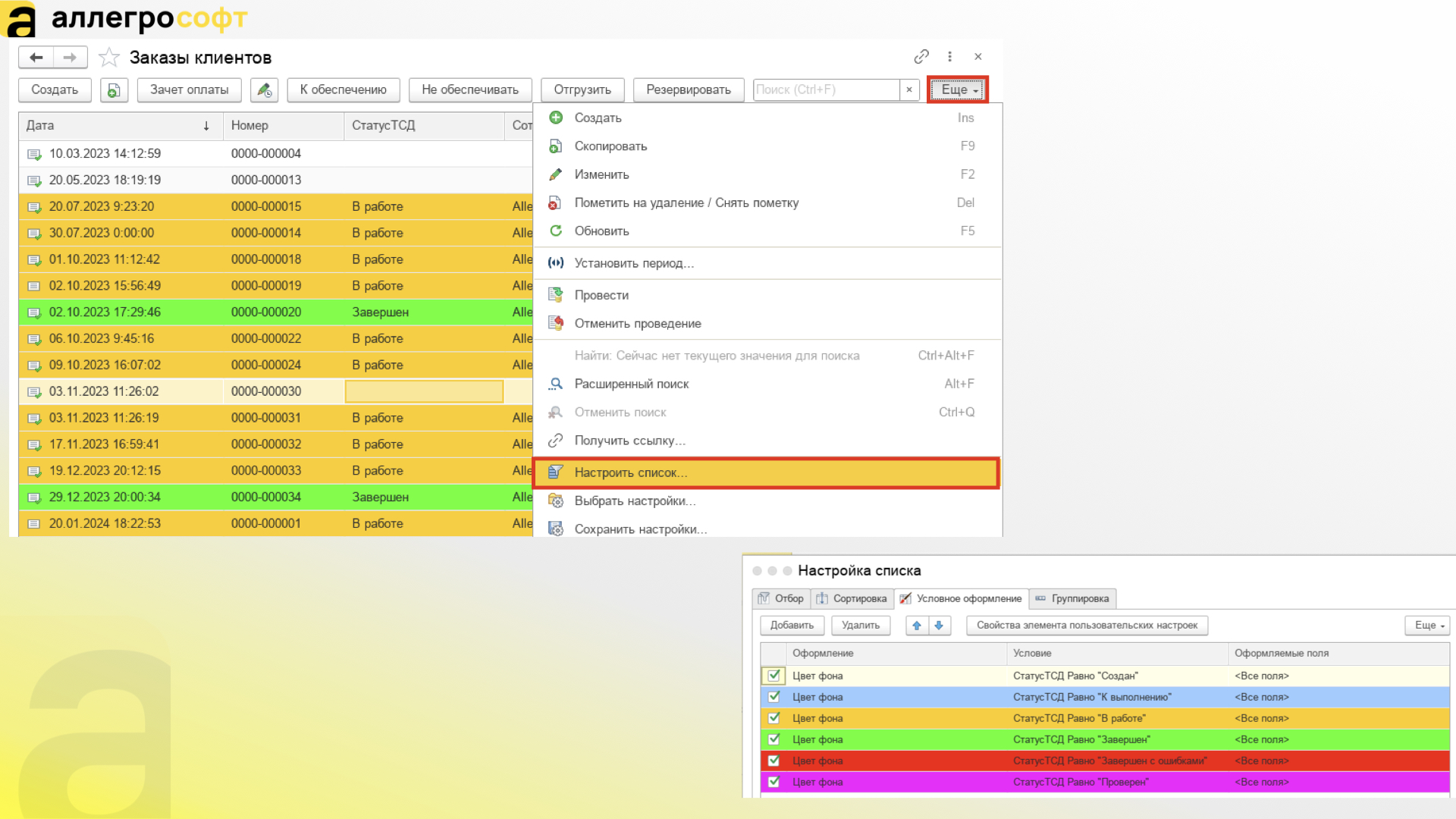Expand Еще dropdown in Настройка списка
1456x819 pixels.
[1429, 625]
